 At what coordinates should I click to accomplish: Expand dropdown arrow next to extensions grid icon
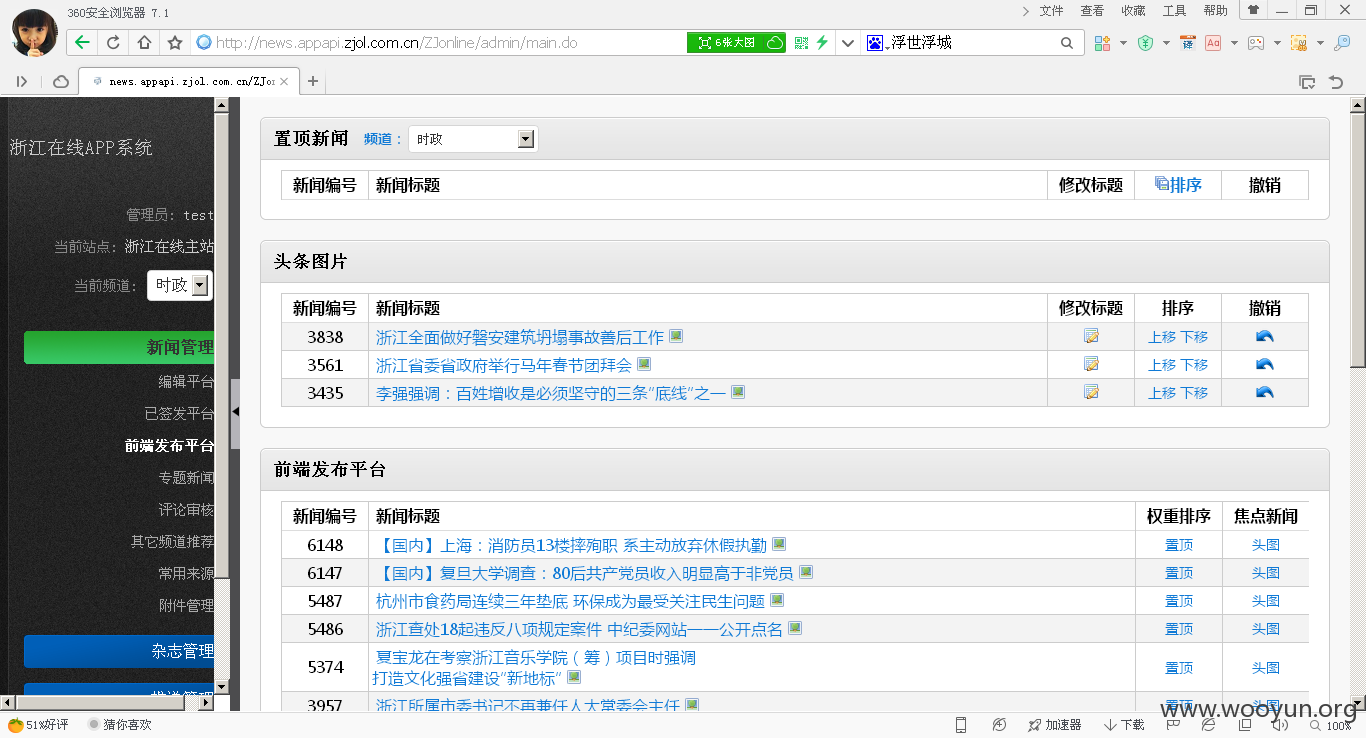[x=1123, y=43]
